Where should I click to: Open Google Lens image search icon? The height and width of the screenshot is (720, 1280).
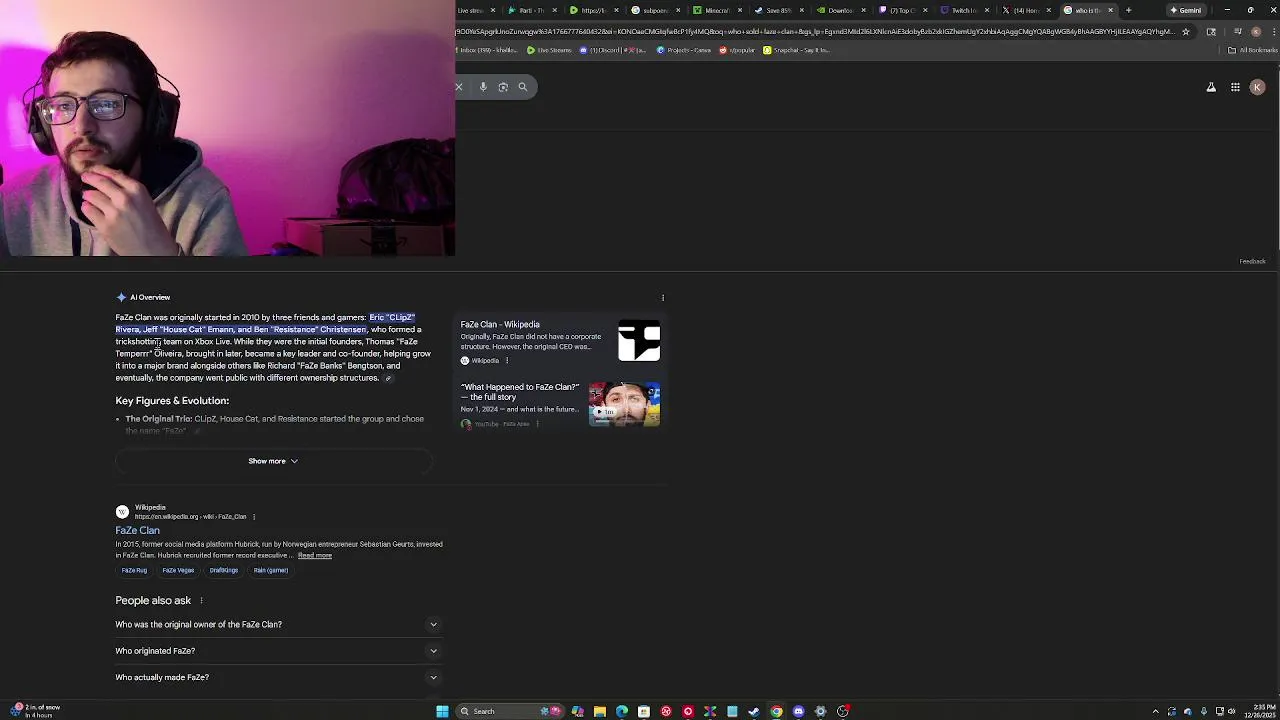(503, 87)
